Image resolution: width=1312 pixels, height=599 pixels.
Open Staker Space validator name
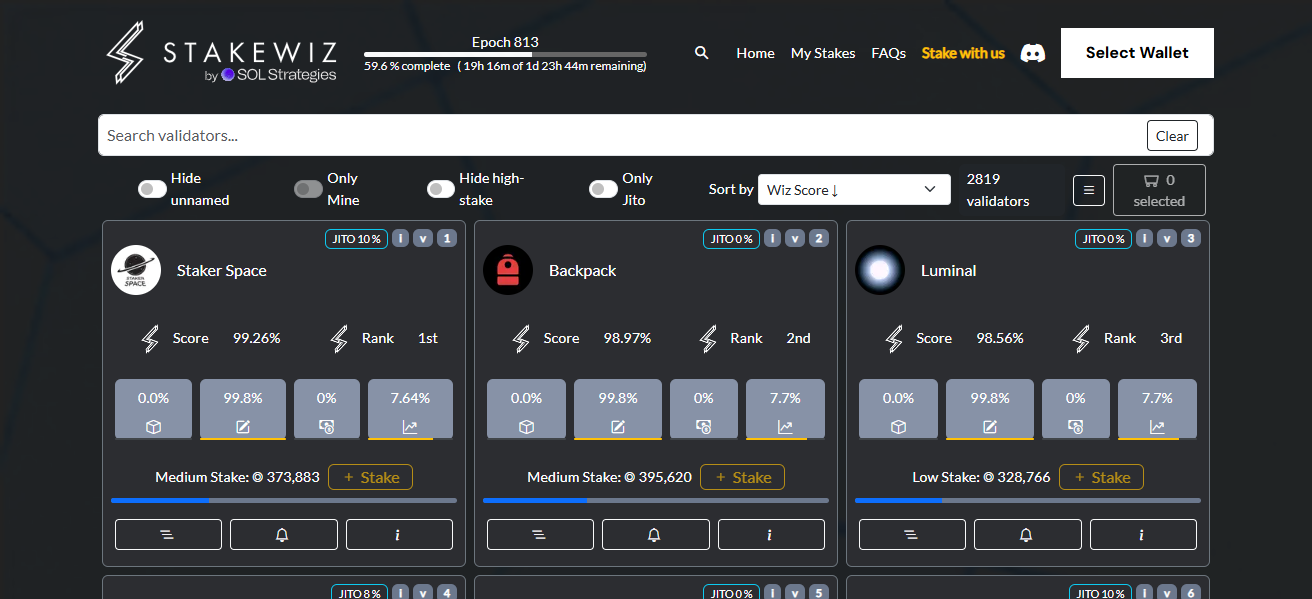pos(222,270)
